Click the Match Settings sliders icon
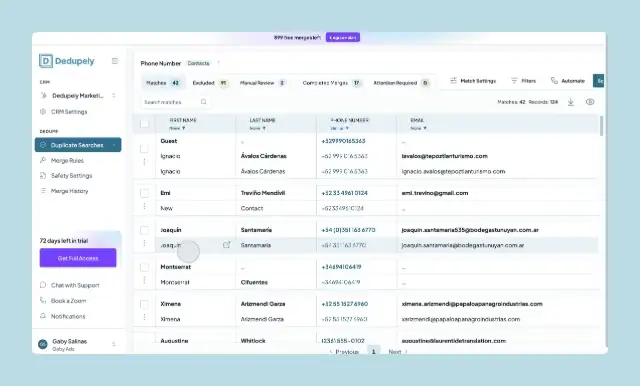640x386 pixels. (453, 80)
